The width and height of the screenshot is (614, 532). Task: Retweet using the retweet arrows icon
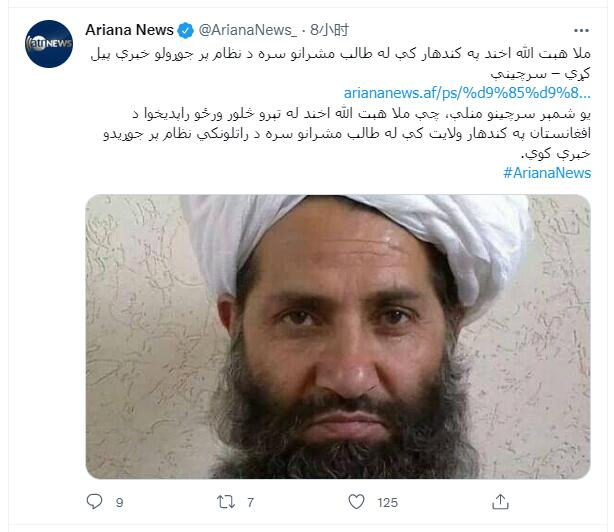coord(226,501)
